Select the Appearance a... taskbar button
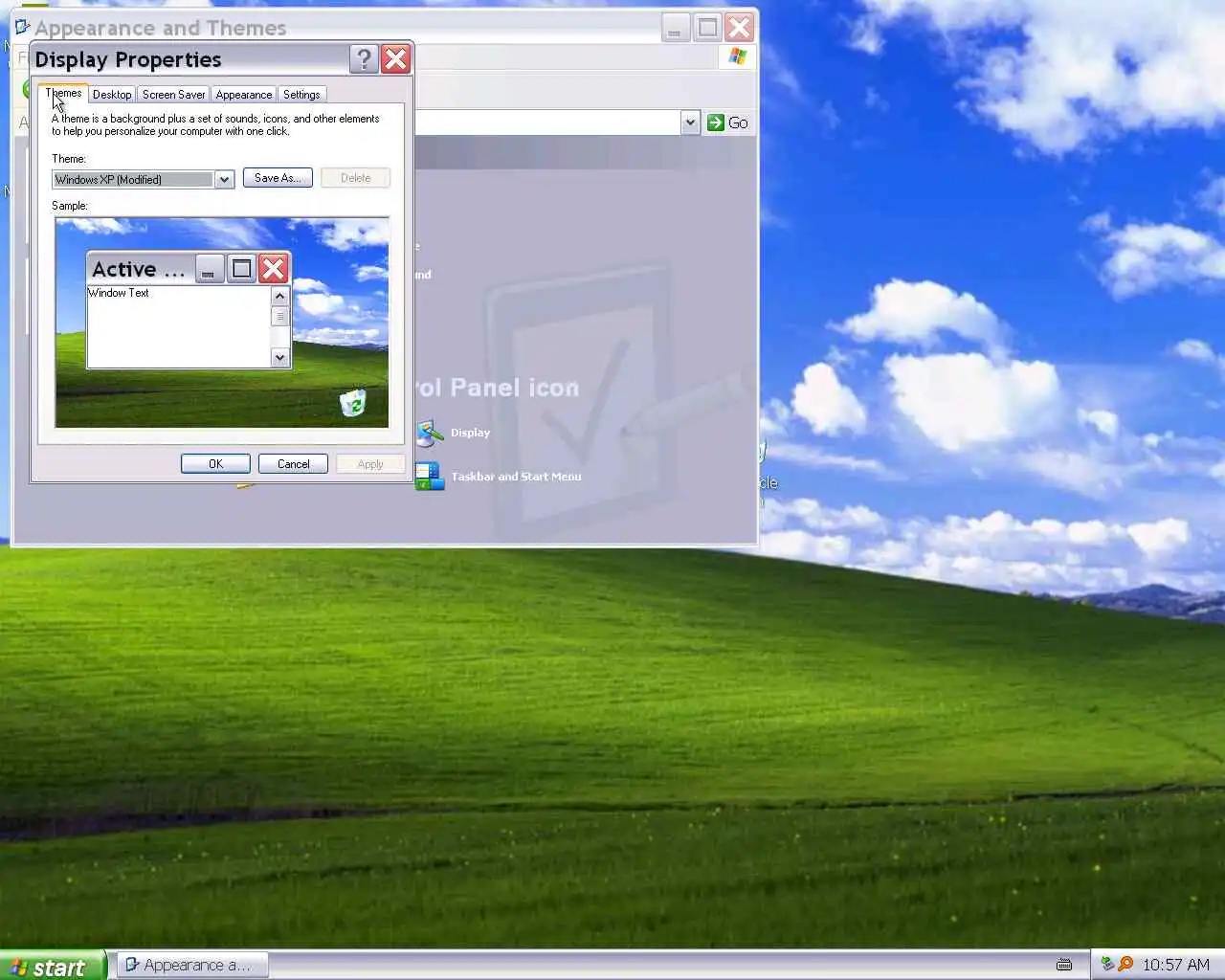 pyautogui.click(x=192, y=965)
